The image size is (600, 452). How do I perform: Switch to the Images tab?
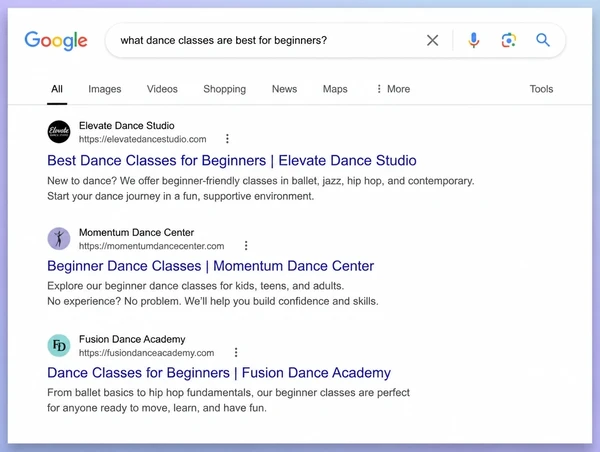click(x=105, y=89)
